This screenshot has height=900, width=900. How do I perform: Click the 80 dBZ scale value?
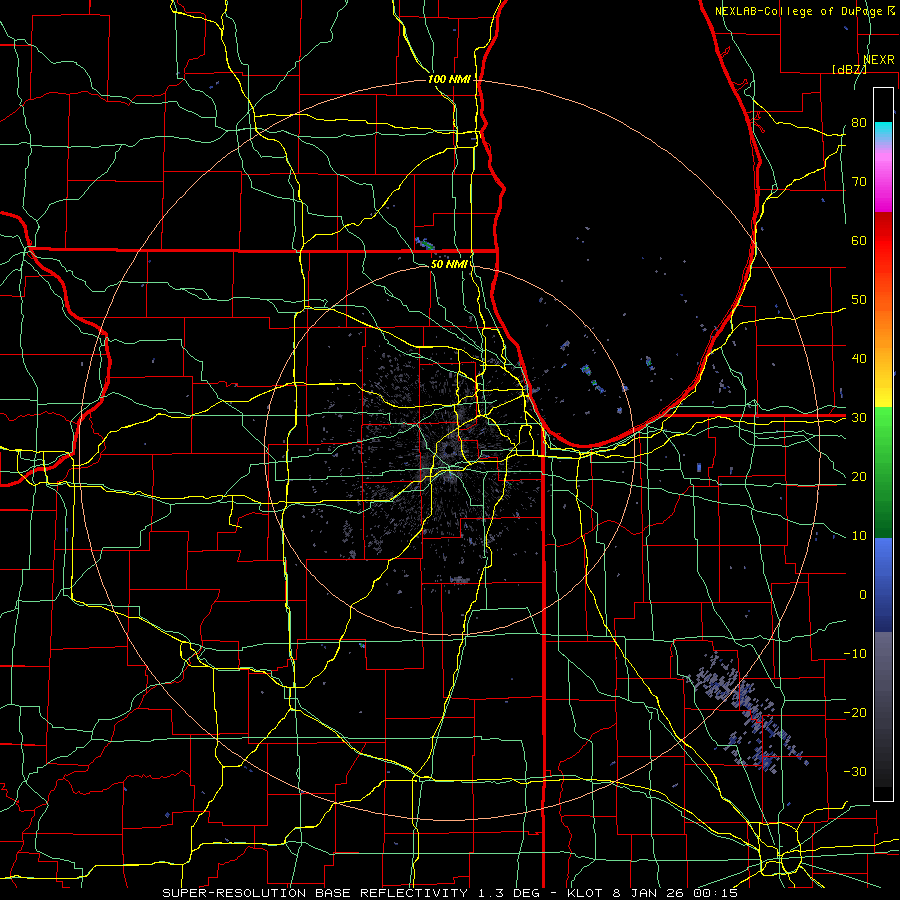point(859,122)
